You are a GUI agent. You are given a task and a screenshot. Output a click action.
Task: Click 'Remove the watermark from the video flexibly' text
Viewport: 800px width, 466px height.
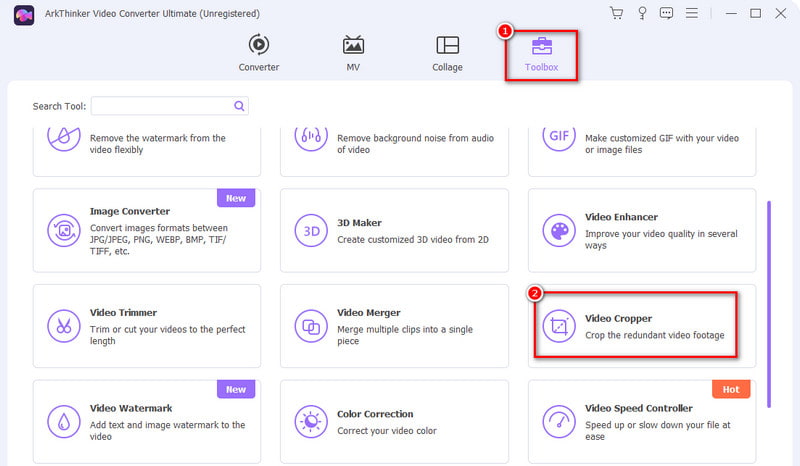158,143
